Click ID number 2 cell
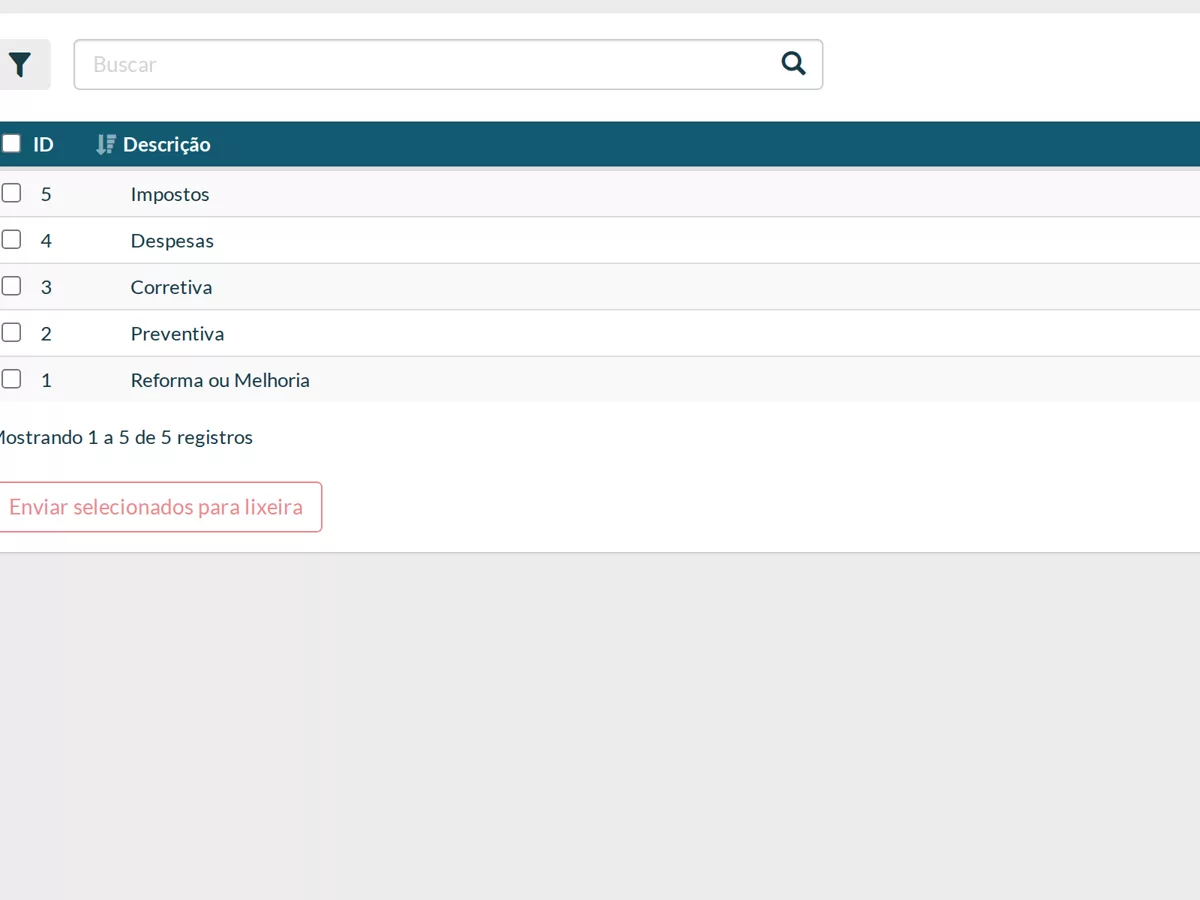The width and height of the screenshot is (1200, 900). pyautogui.click(x=46, y=334)
